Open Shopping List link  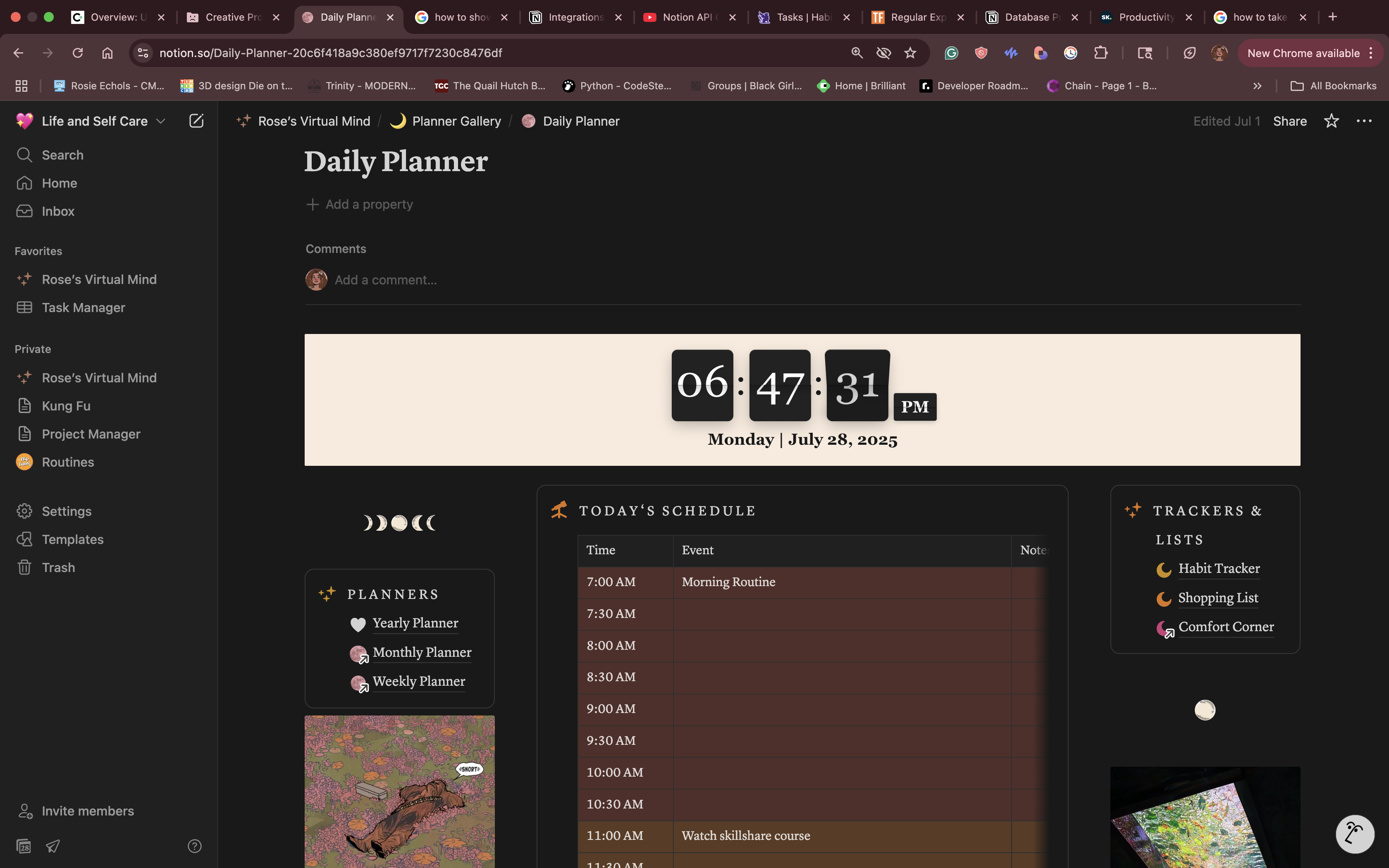[x=1218, y=598]
